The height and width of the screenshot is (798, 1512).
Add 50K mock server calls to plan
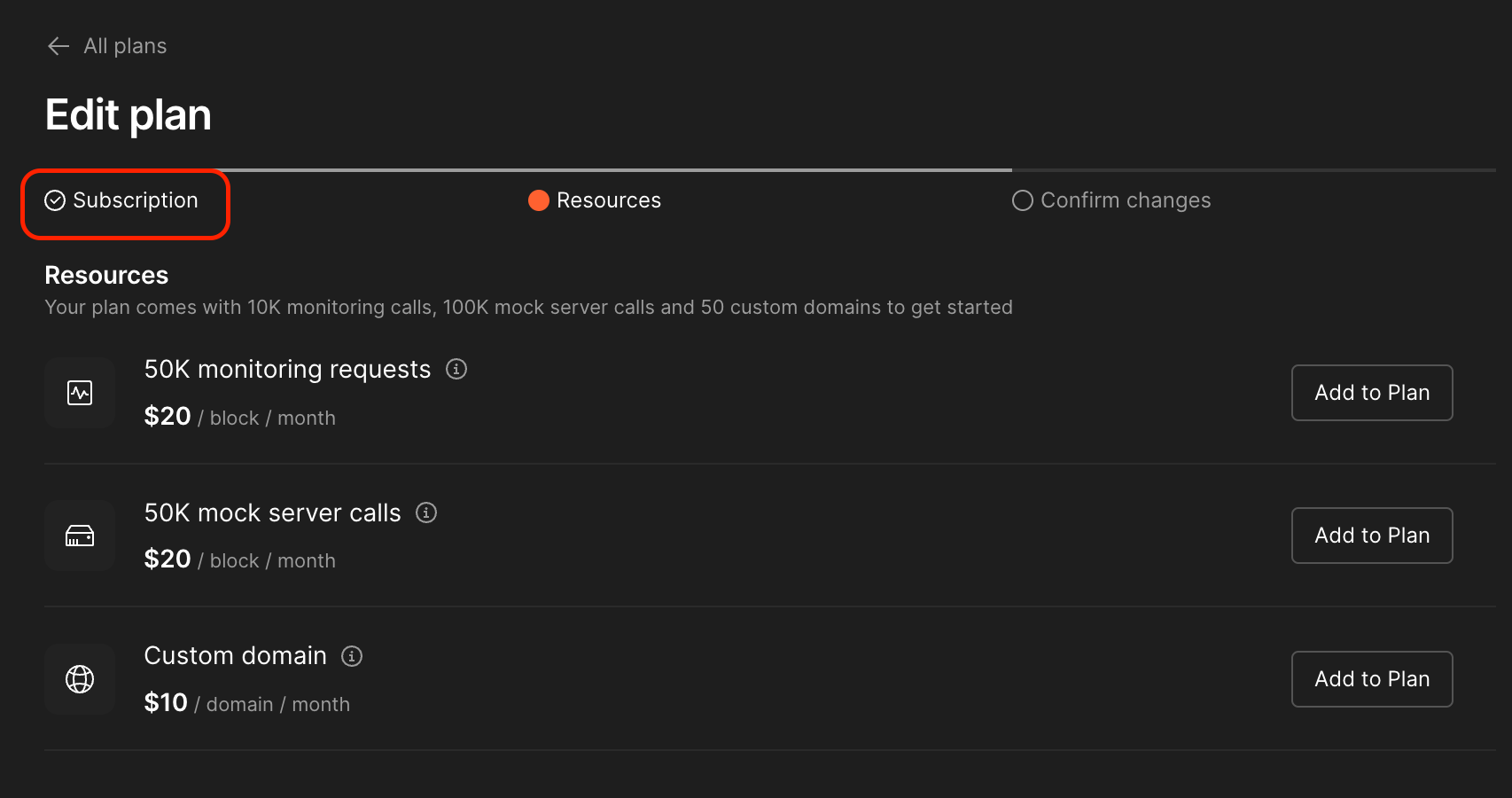point(1371,535)
